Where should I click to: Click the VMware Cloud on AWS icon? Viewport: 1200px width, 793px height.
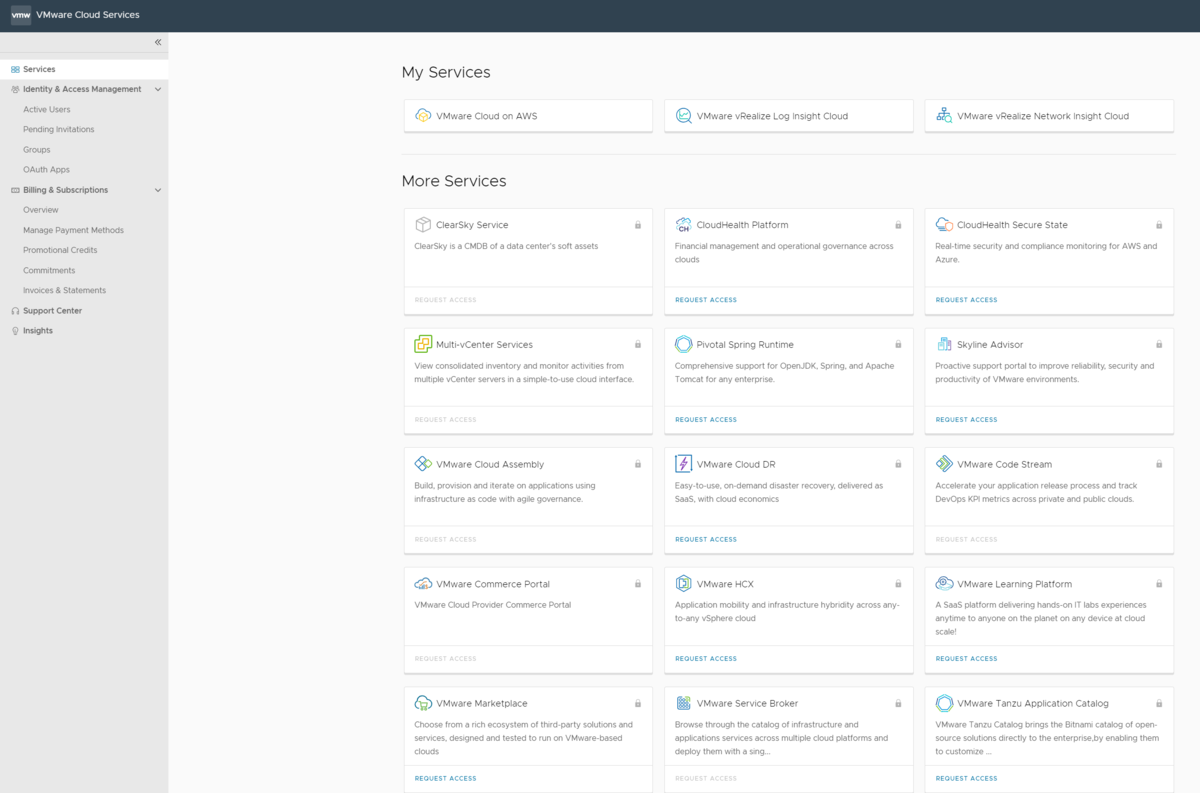coord(423,116)
